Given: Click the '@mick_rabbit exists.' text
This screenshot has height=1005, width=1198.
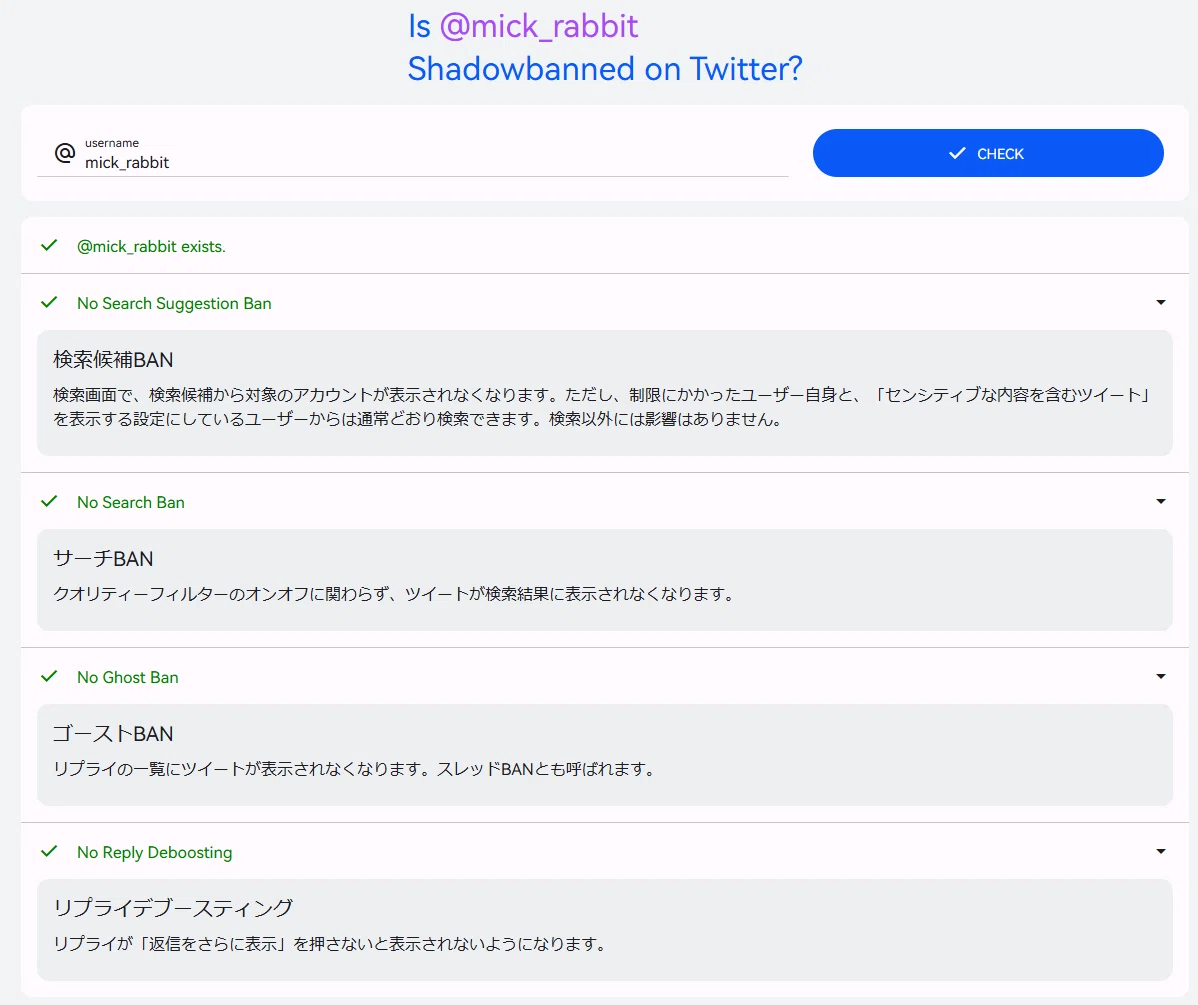Looking at the screenshot, I should coord(151,246).
